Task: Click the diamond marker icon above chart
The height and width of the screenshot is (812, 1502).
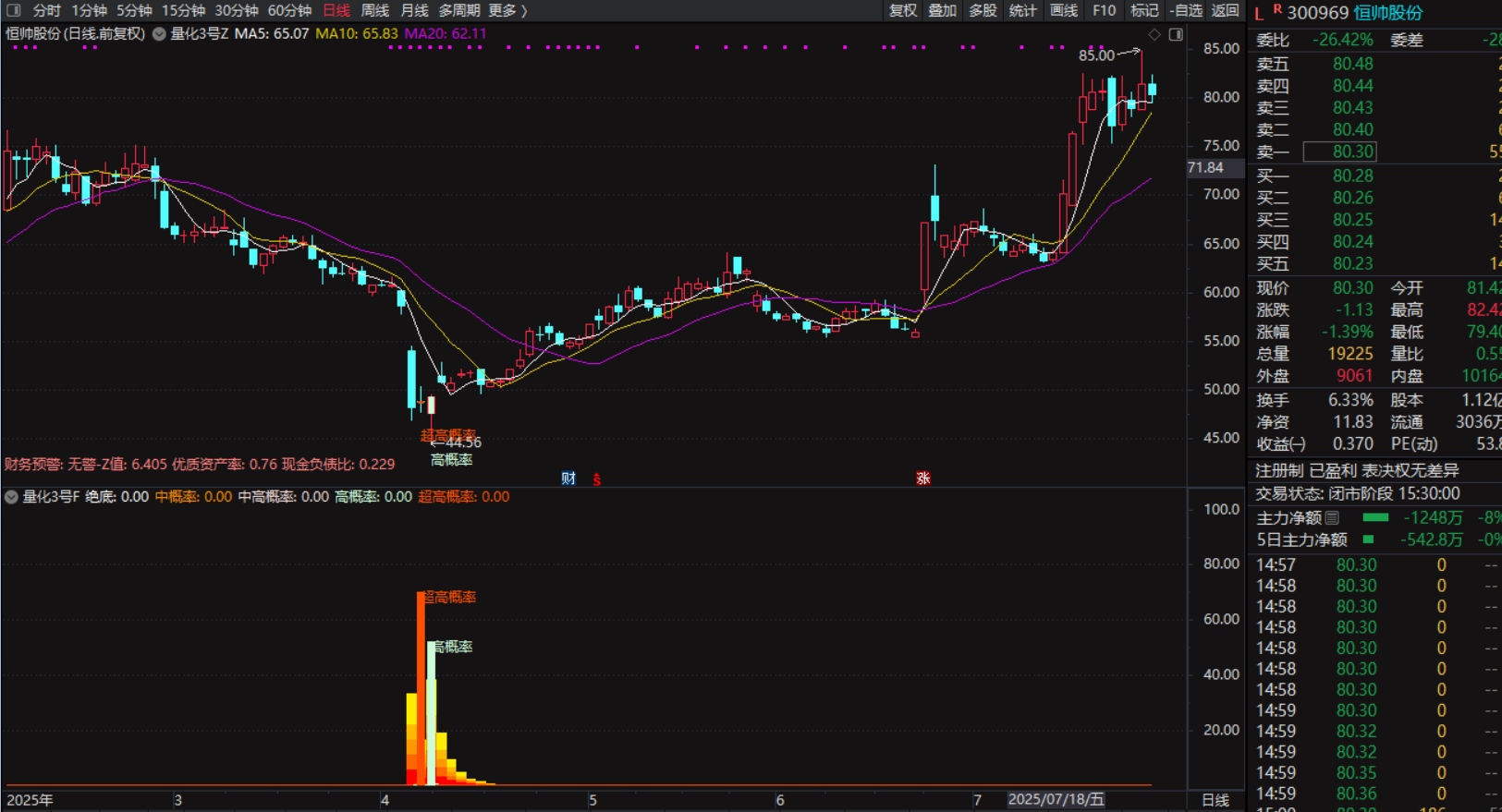Action: click(x=1154, y=34)
